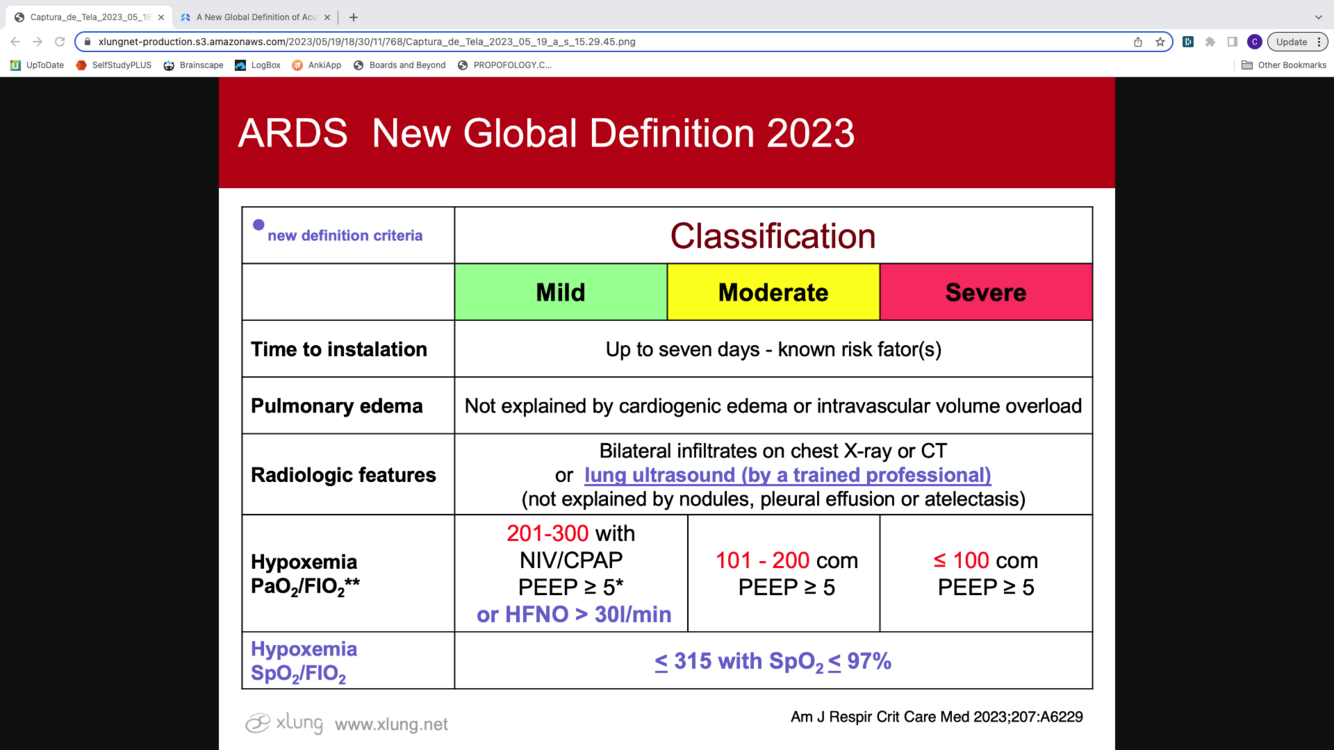The width and height of the screenshot is (1334, 750).
Task: Open a new tab with the plus button
Action: [x=353, y=17]
